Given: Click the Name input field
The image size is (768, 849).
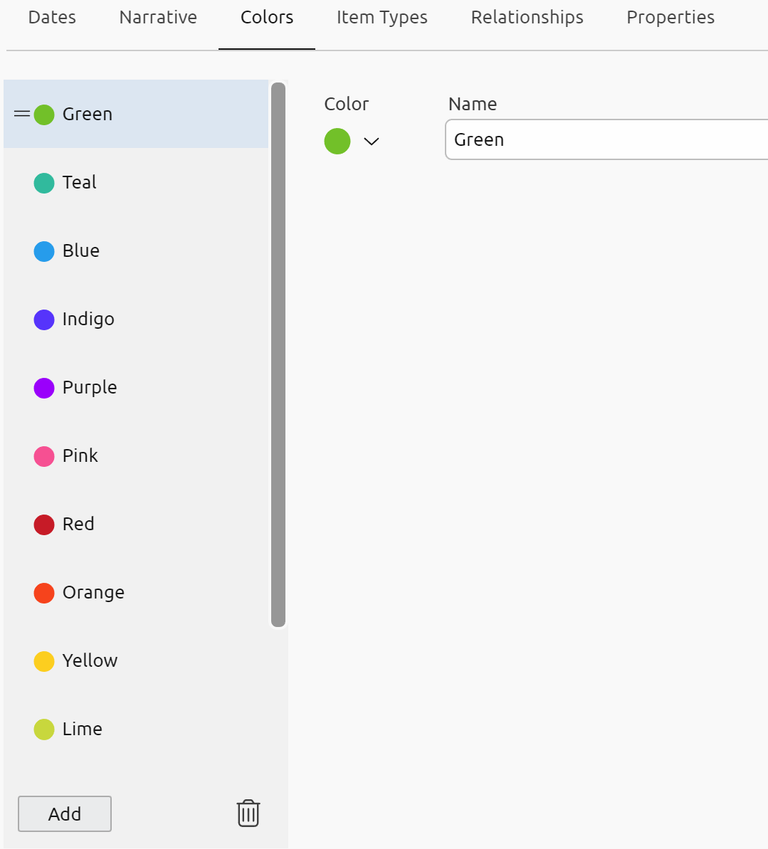Looking at the screenshot, I should click(606, 140).
